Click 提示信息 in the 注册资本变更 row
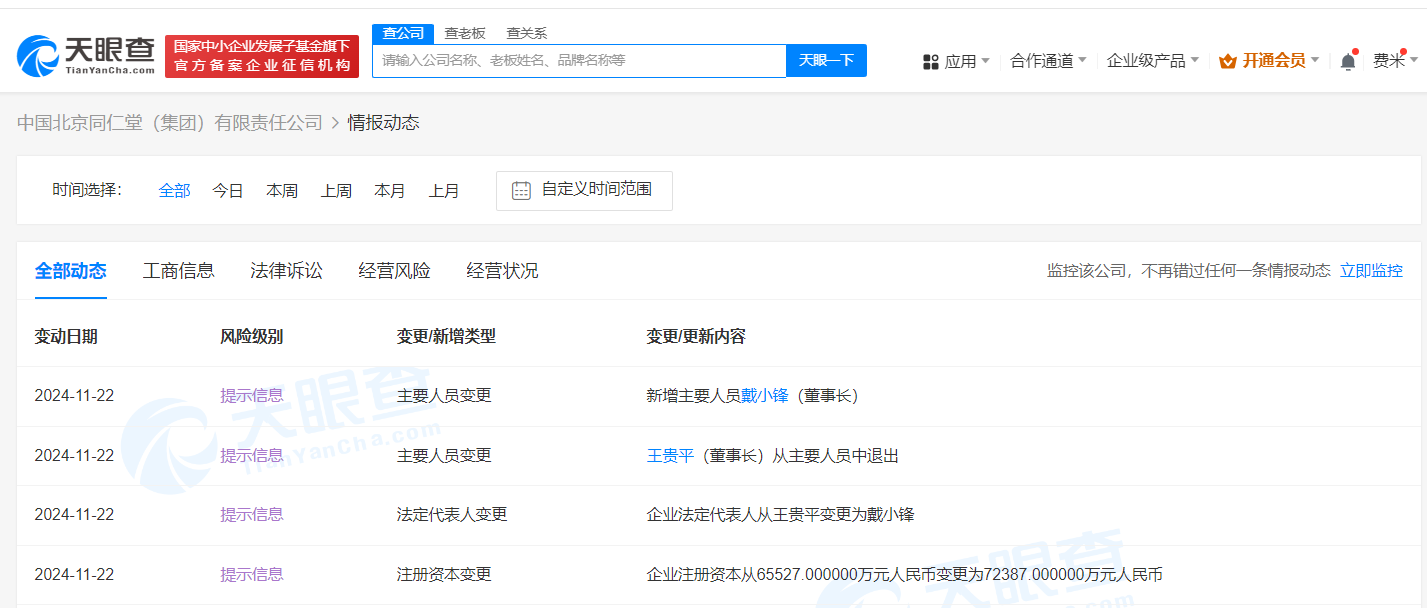1427x608 pixels. (252, 575)
